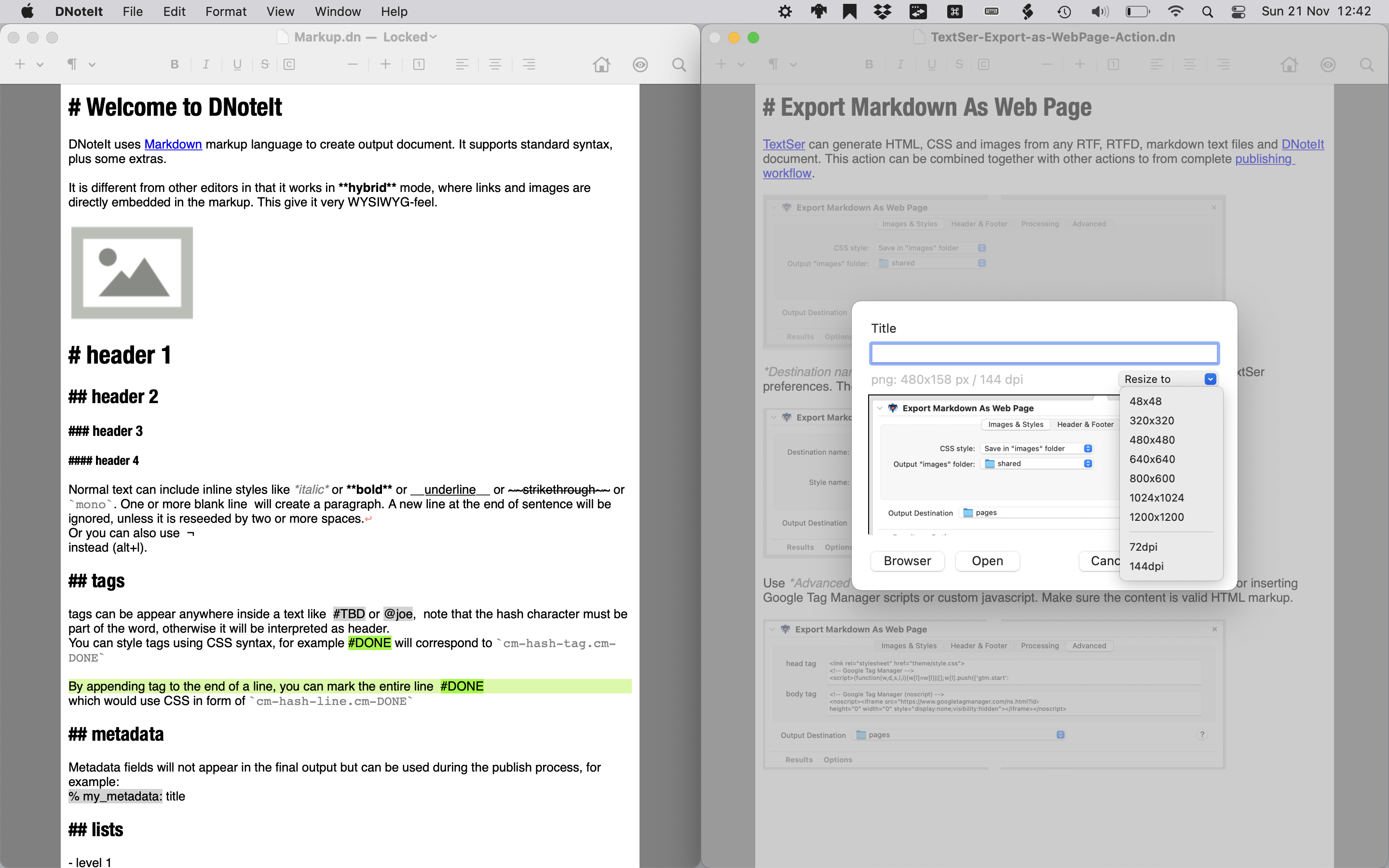1389x868 pixels.
Task: Click Wi-Fi icon in menu bar
Action: tap(1175, 12)
